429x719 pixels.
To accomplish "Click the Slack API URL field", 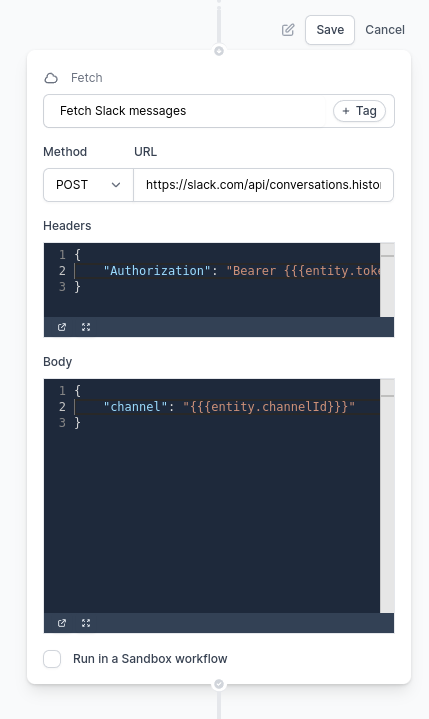I will (x=263, y=185).
